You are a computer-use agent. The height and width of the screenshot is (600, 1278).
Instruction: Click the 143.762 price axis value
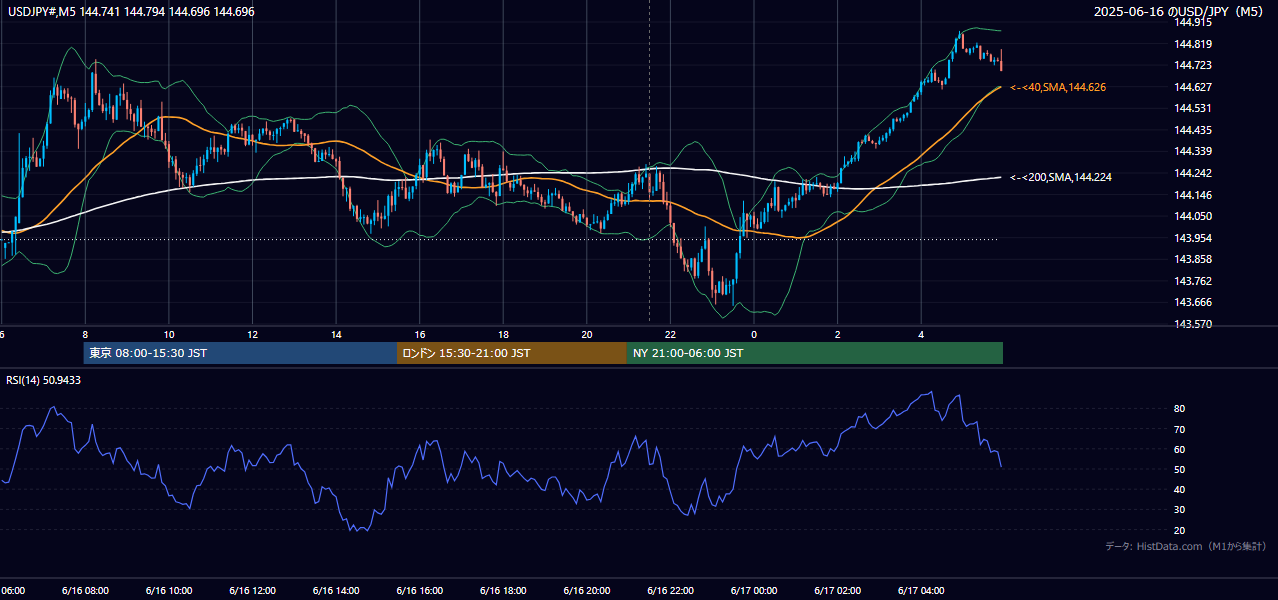tap(1193, 281)
